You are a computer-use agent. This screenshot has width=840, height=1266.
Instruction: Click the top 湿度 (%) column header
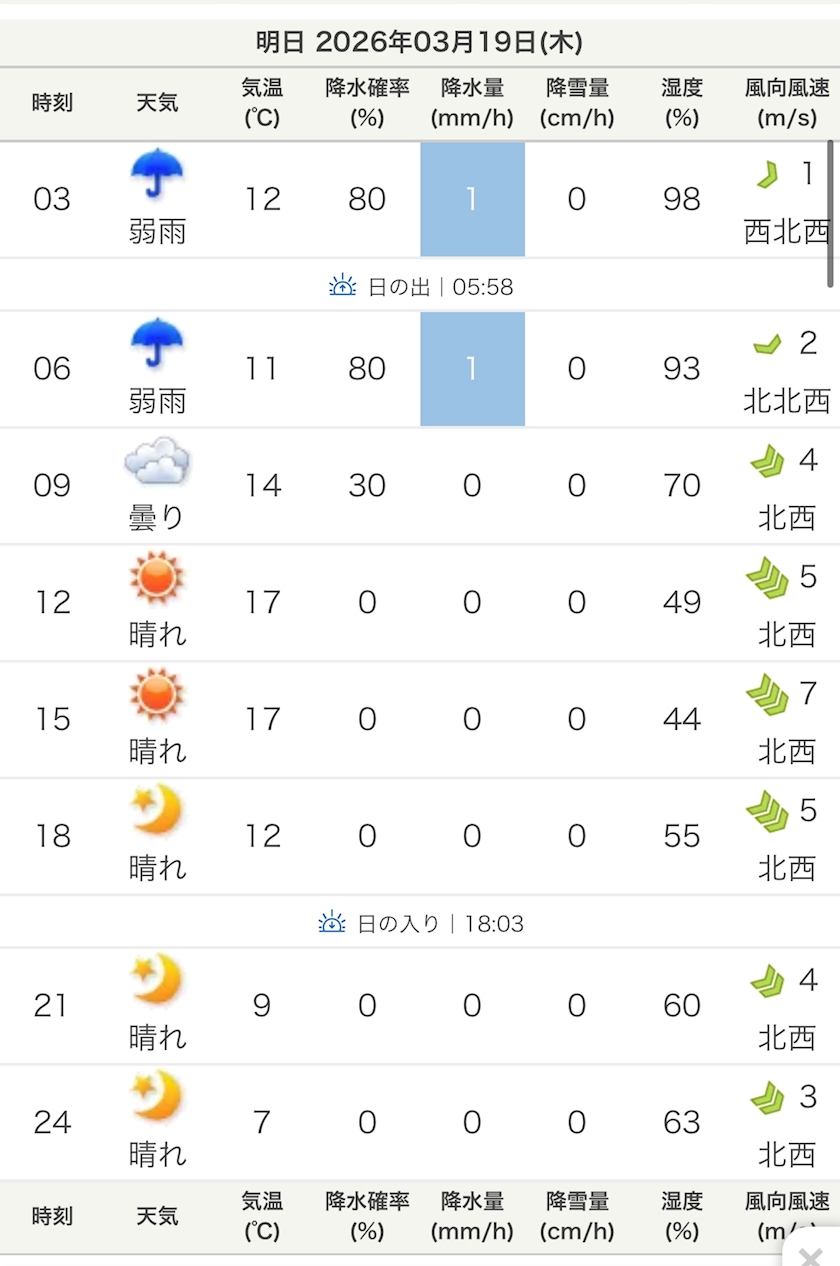click(681, 103)
